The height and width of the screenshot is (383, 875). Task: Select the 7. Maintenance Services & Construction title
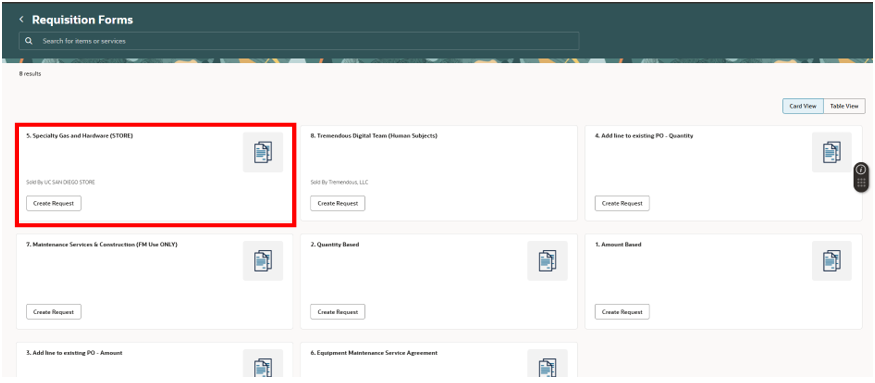point(102,245)
